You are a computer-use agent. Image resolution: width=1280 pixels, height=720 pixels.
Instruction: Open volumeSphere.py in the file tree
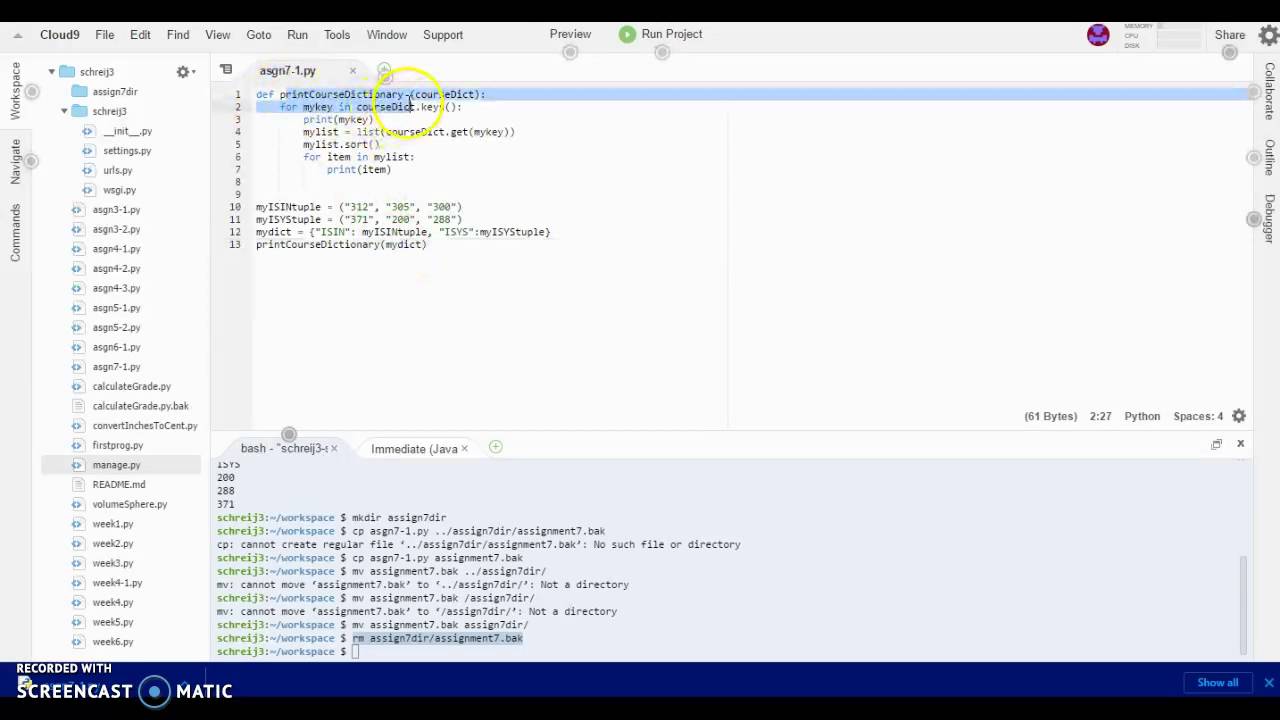click(x=129, y=505)
